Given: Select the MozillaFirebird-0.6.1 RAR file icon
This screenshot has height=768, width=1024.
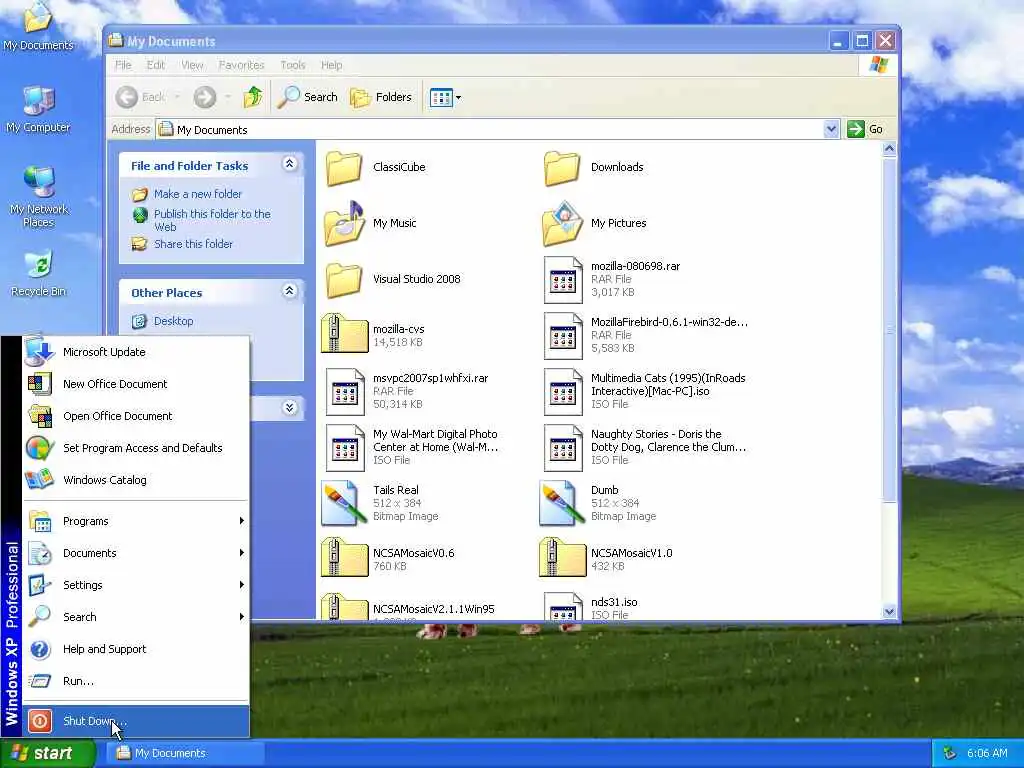Looking at the screenshot, I should coord(563,336).
